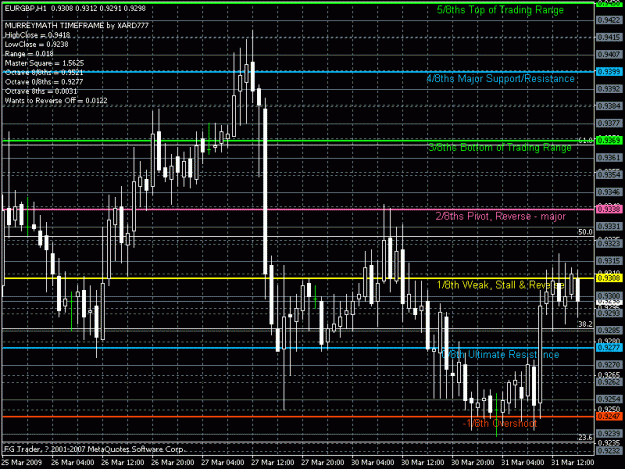Click the gray 0.9254 price axis label
Viewport: 625px width, 469px height.
point(609,399)
